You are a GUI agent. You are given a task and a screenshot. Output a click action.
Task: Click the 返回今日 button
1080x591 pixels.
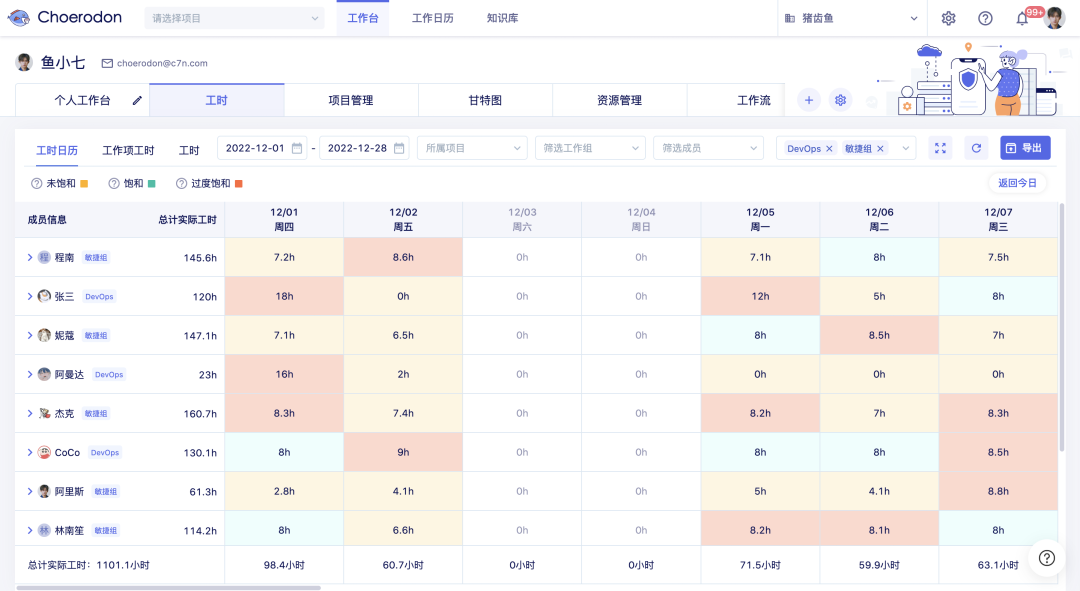pos(1016,183)
